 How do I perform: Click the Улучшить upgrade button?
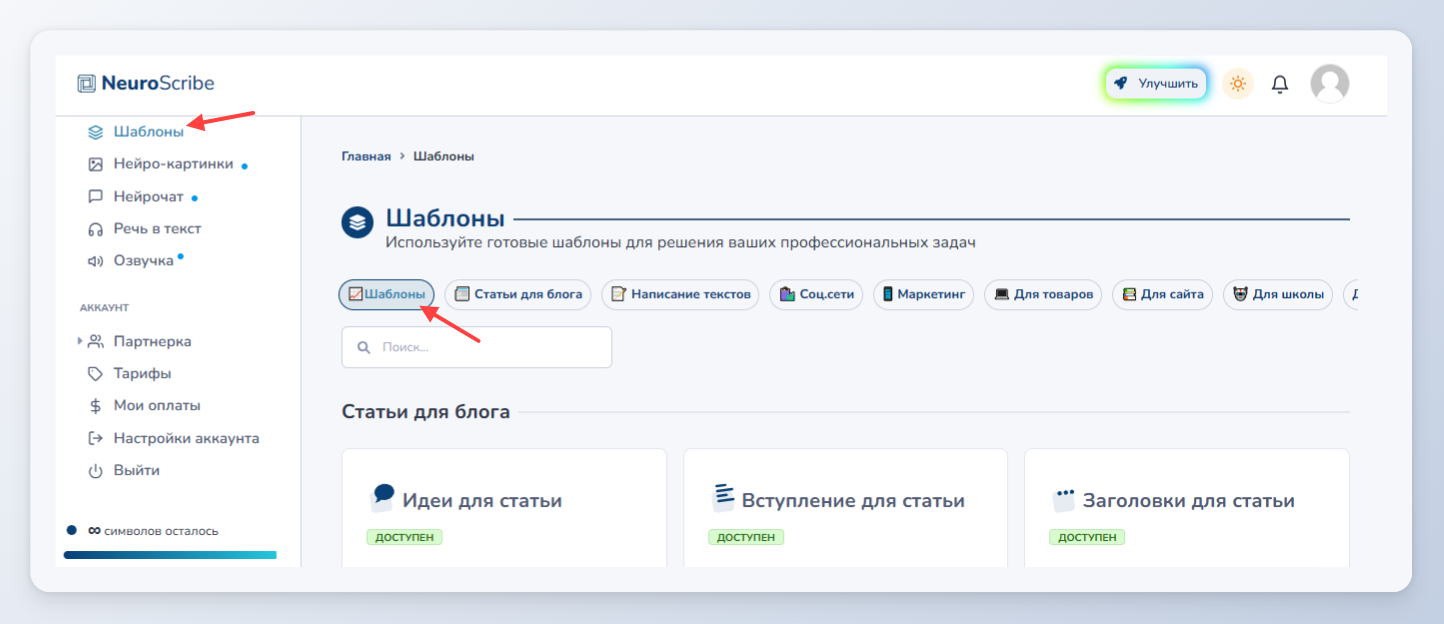tap(1156, 84)
